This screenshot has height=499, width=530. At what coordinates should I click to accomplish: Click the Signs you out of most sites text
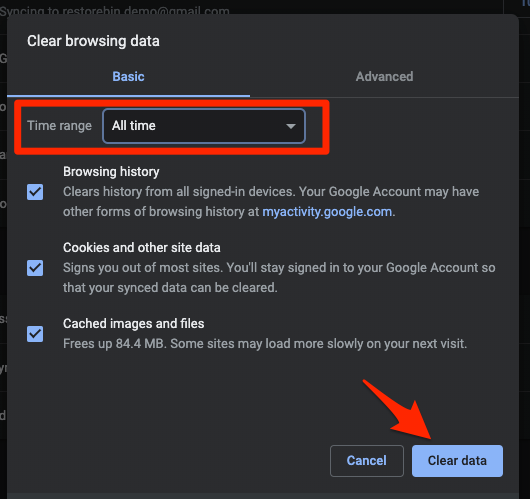click(x=279, y=278)
